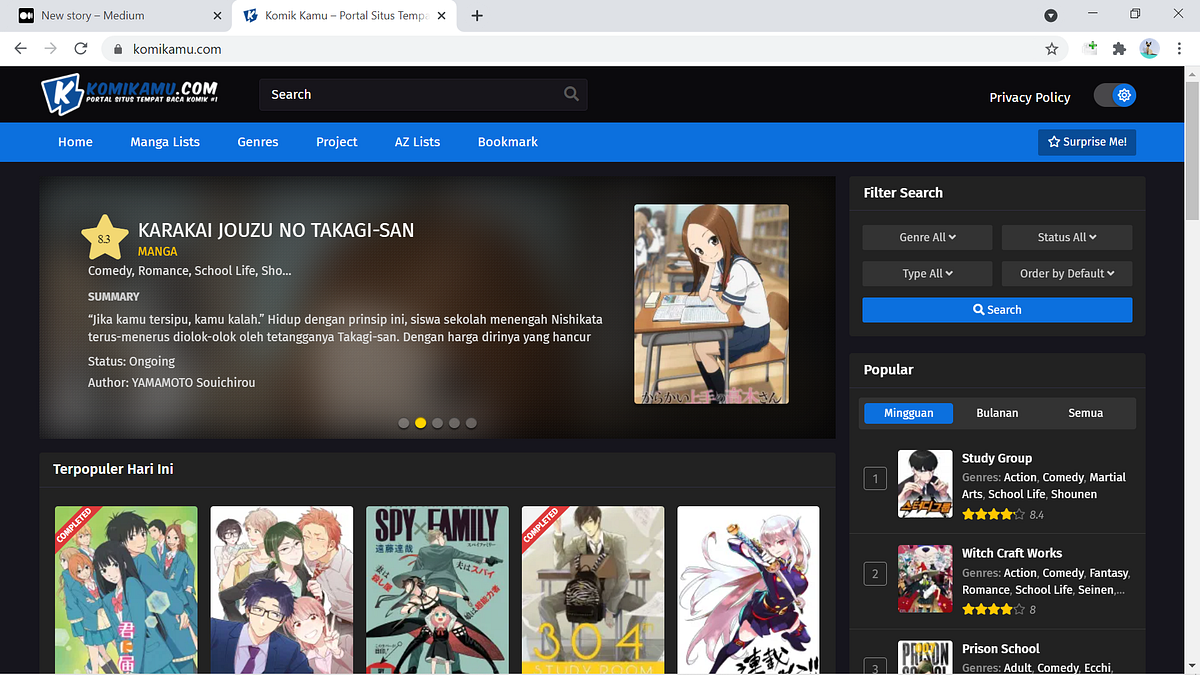
Task: Click the Martial Arts genre link
Action: click(1044, 486)
